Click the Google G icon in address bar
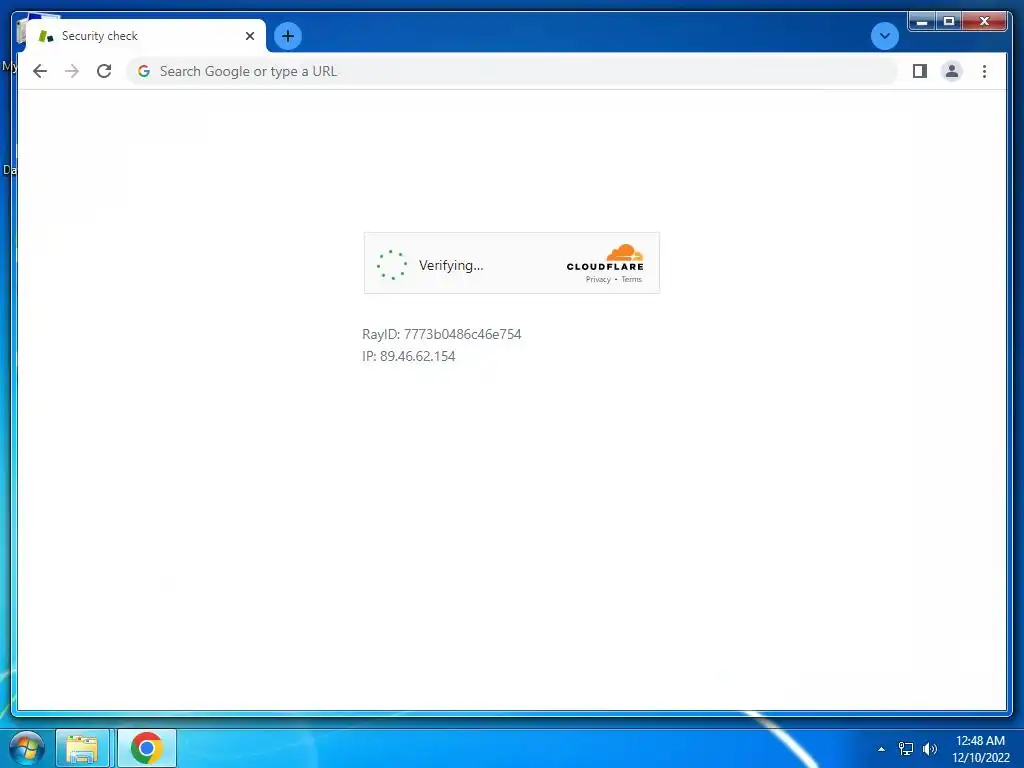The width and height of the screenshot is (1024, 768). (144, 71)
